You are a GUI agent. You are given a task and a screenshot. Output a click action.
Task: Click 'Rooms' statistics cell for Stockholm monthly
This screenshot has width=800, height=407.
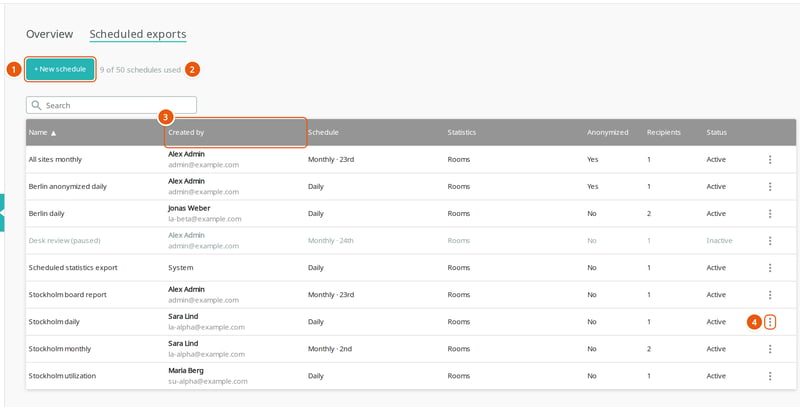pyautogui.click(x=459, y=349)
